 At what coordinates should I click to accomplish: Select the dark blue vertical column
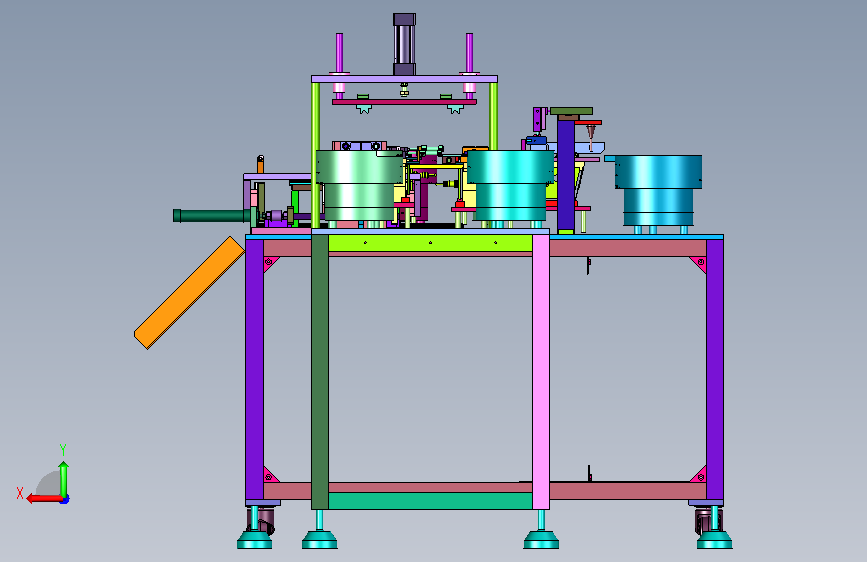click(566, 175)
